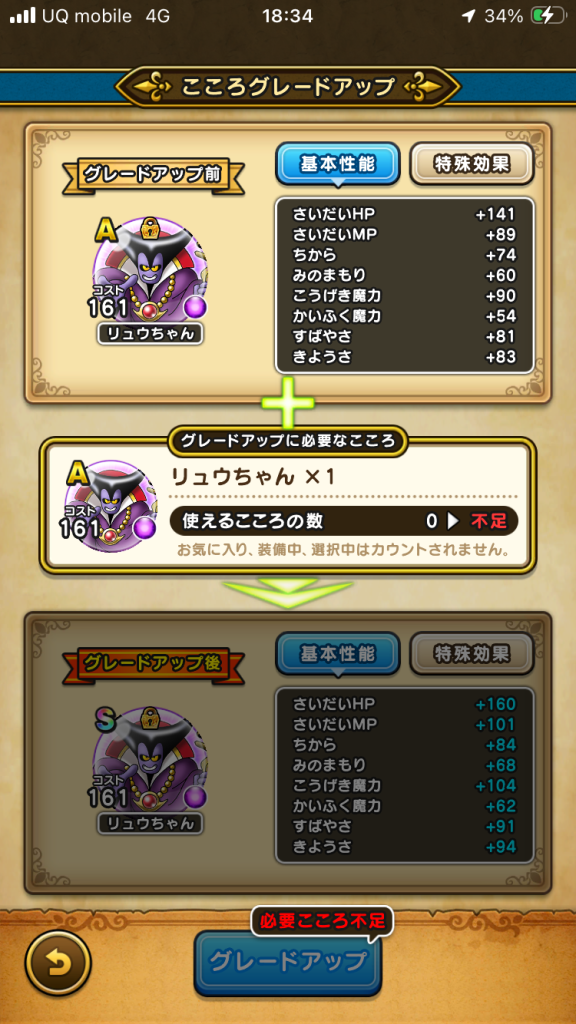Viewport: 576px width, 1024px height.
Task: Tap the リュウちゃん heart icon before grade-up
Action: (x=150, y=274)
